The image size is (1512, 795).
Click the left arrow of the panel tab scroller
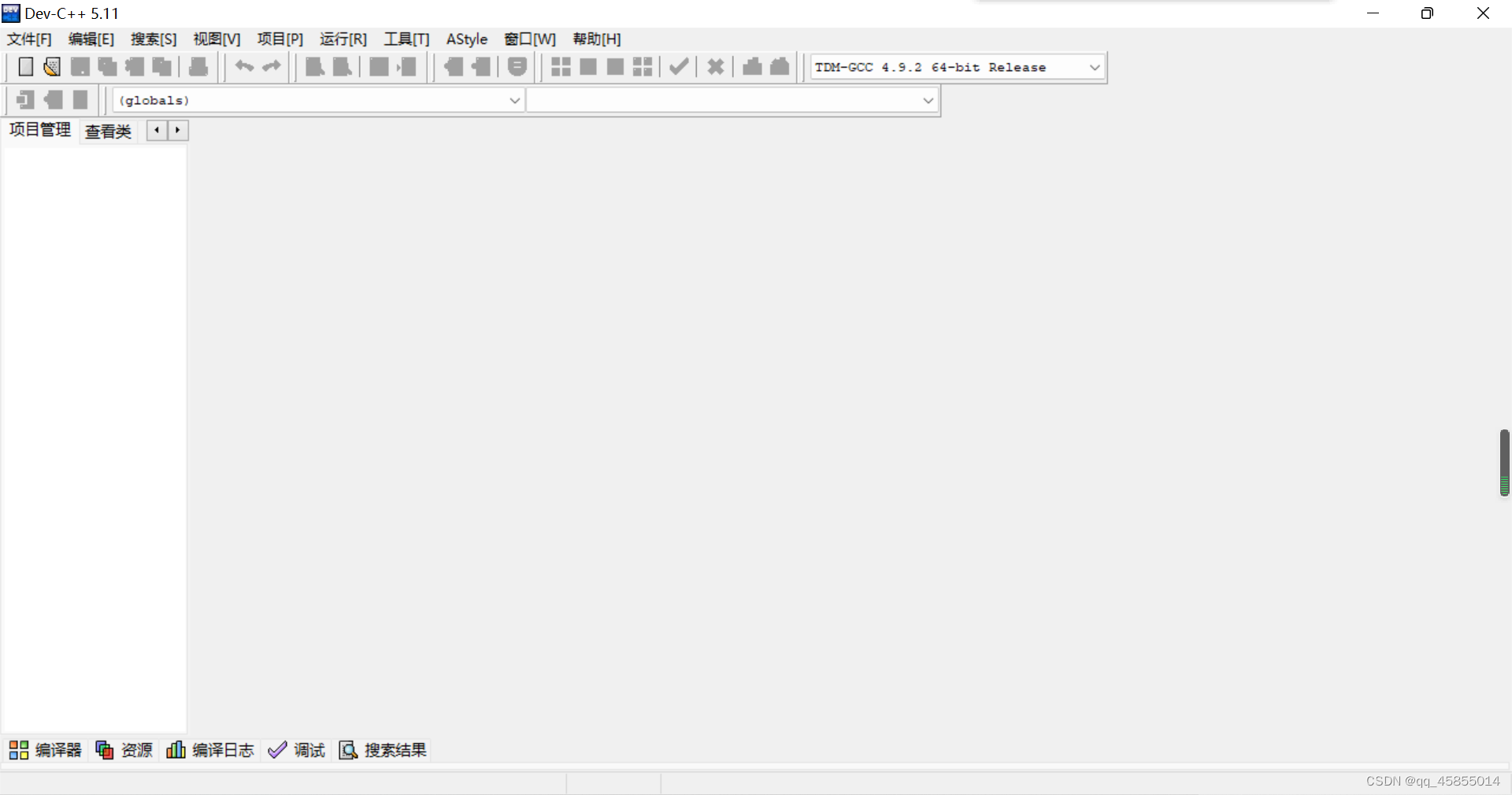coord(156,131)
